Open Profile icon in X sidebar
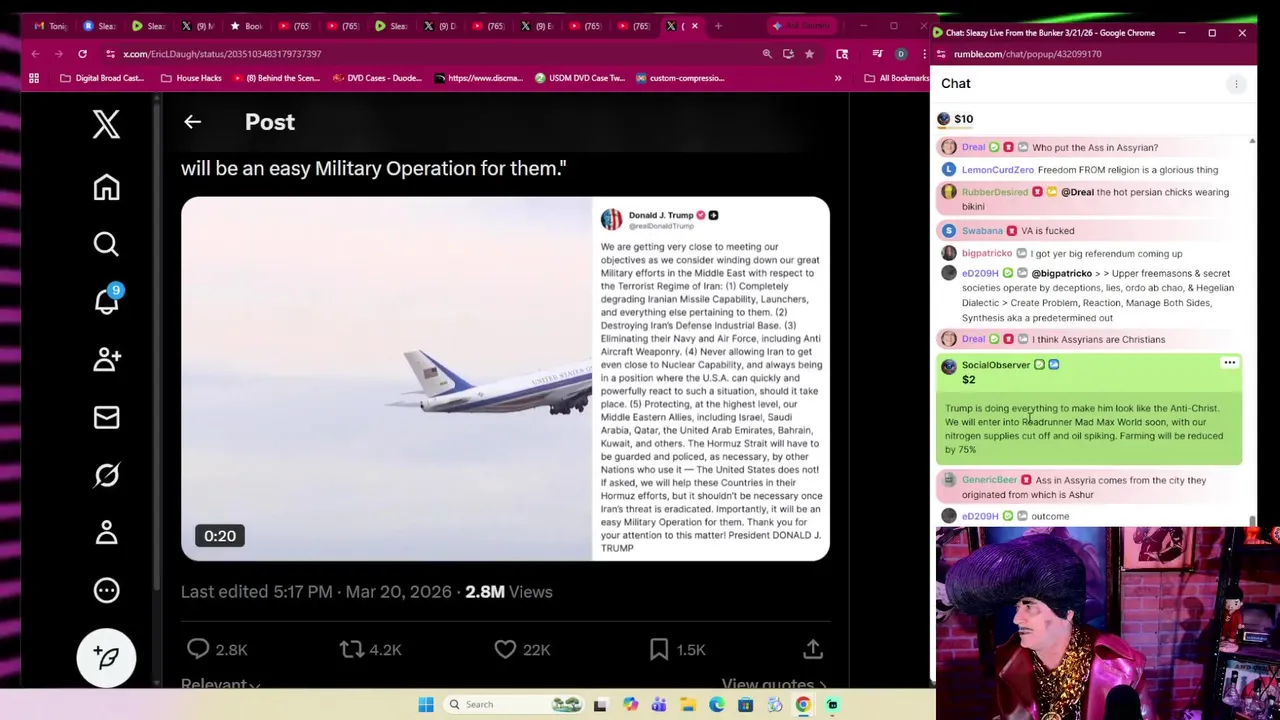Image resolution: width=1280 pixels, height=720 pixels. [106, 532]
